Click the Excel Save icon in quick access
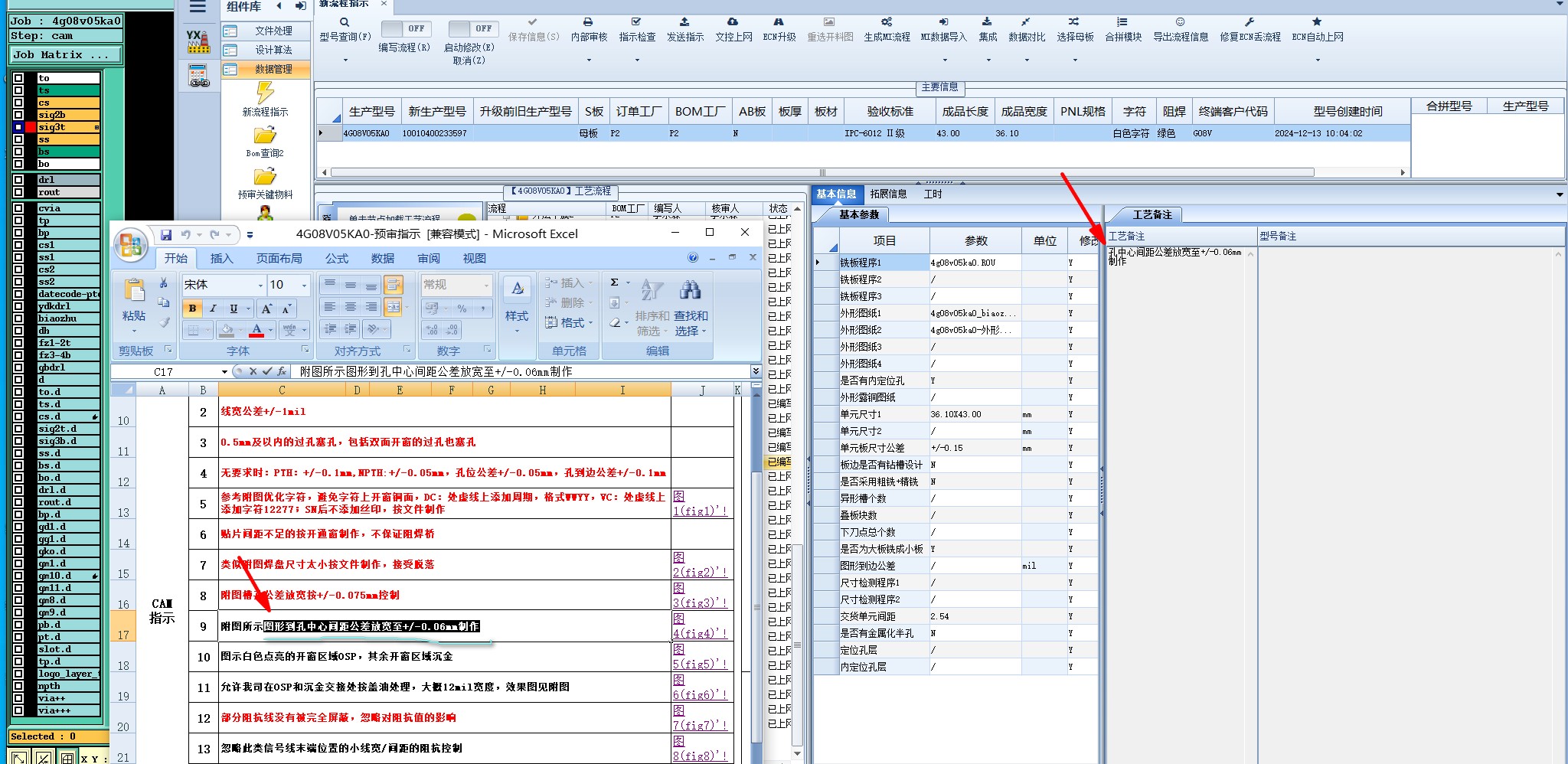Screen dimensions: 1568x764 (166, 235)
